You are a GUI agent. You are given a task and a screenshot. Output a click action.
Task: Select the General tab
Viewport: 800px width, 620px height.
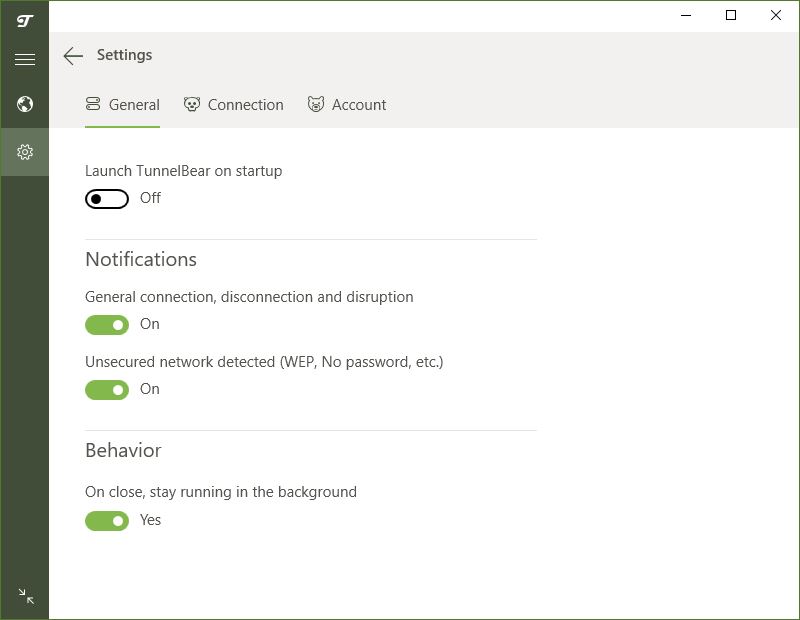pyautogui.click(x=122, y=105)
